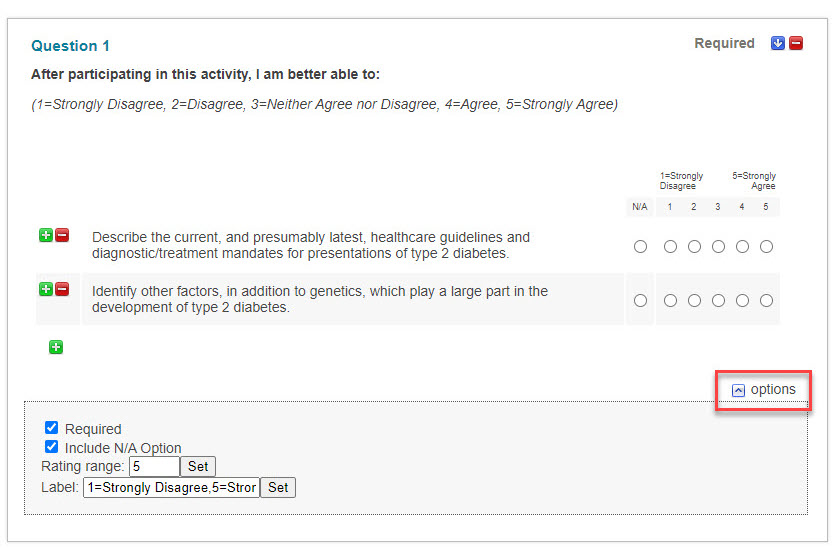This screenshot has height=550, width=834.
Task: Click the blue move-down arrow icon for Question 1
Action: 778,43
